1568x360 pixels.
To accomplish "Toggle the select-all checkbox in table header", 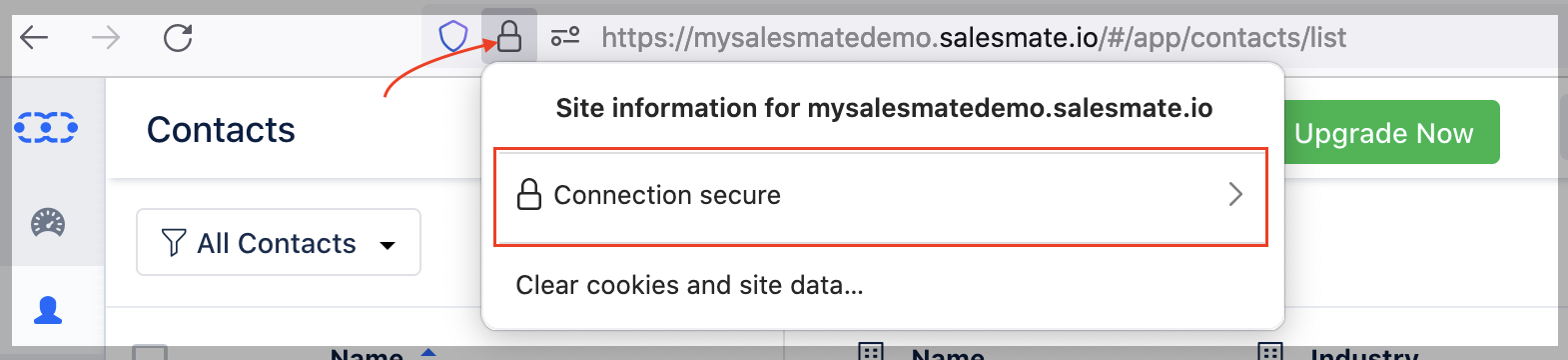I will point(150,353).
